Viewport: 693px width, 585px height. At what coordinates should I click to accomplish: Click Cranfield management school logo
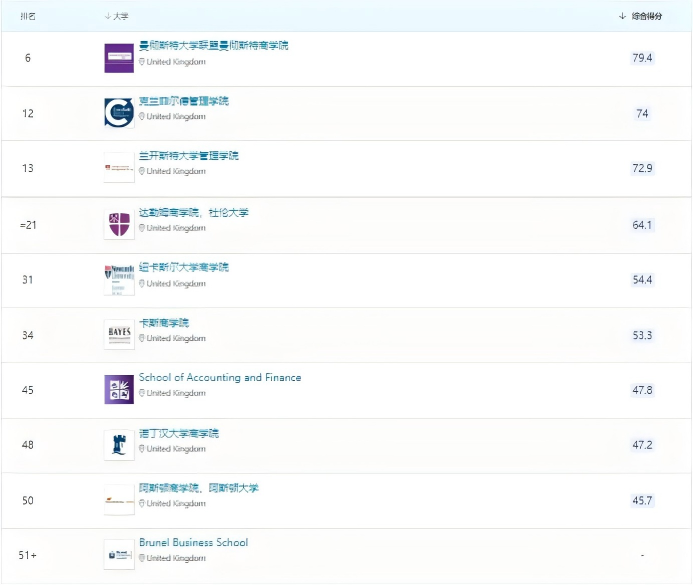pos(119,113)
